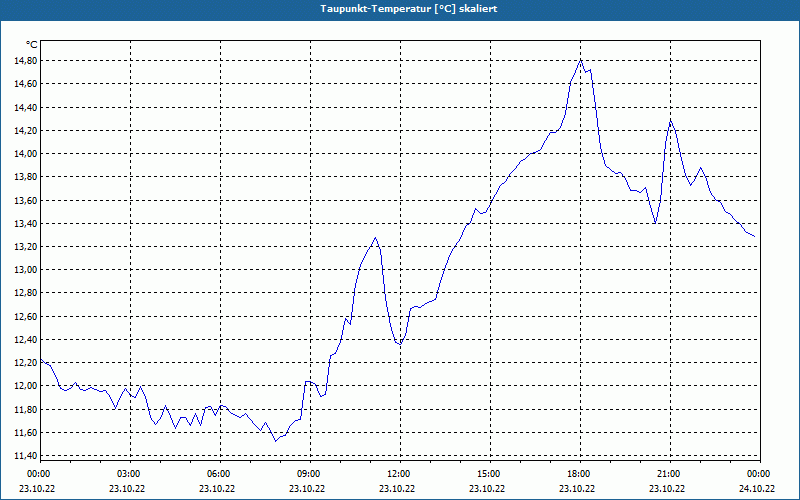Select the 18:00 time axis label
This screenshot has height=500, width=800.
581,474
